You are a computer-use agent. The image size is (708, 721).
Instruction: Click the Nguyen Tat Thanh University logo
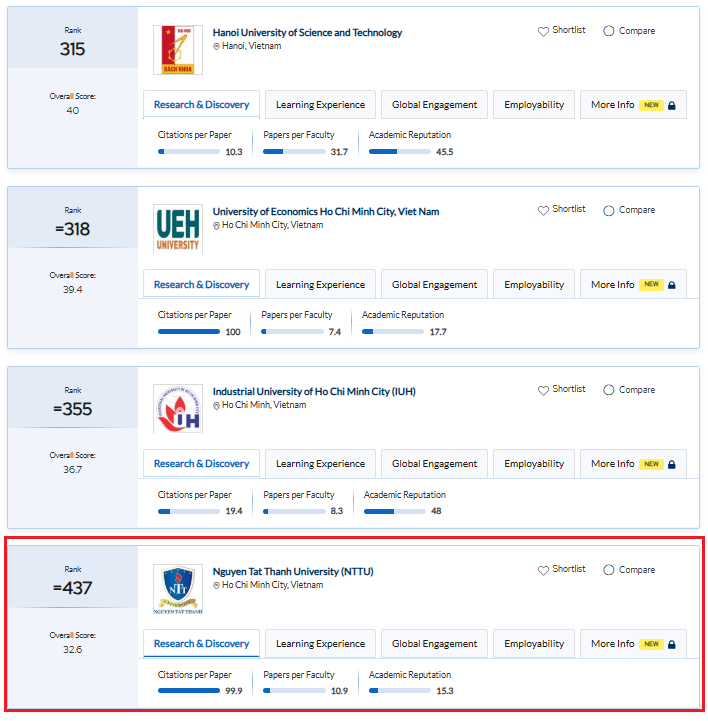coord(177,589)
